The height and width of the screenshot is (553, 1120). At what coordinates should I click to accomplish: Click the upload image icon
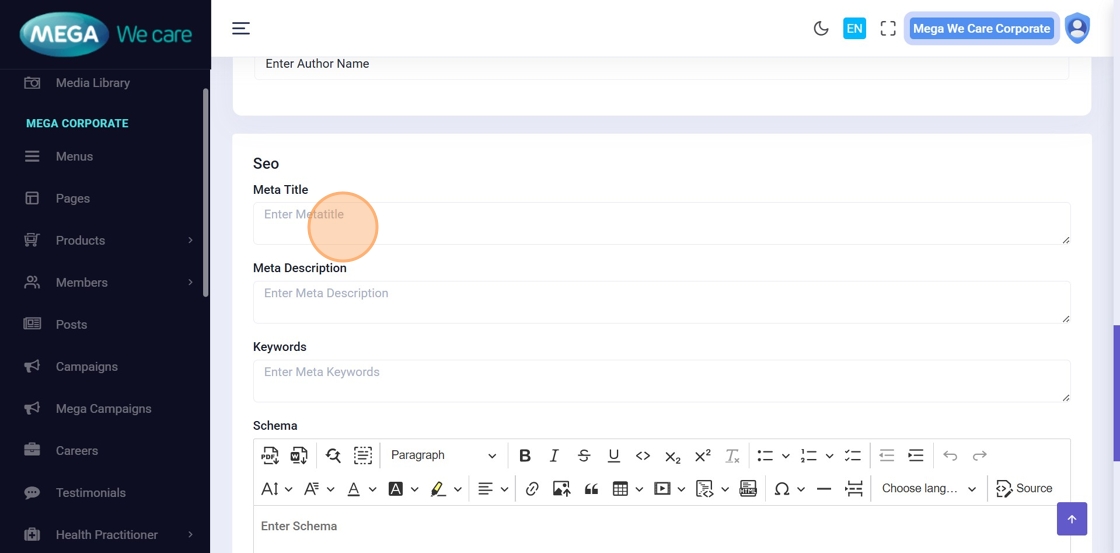pyautogui.click(x=561, y=489)
